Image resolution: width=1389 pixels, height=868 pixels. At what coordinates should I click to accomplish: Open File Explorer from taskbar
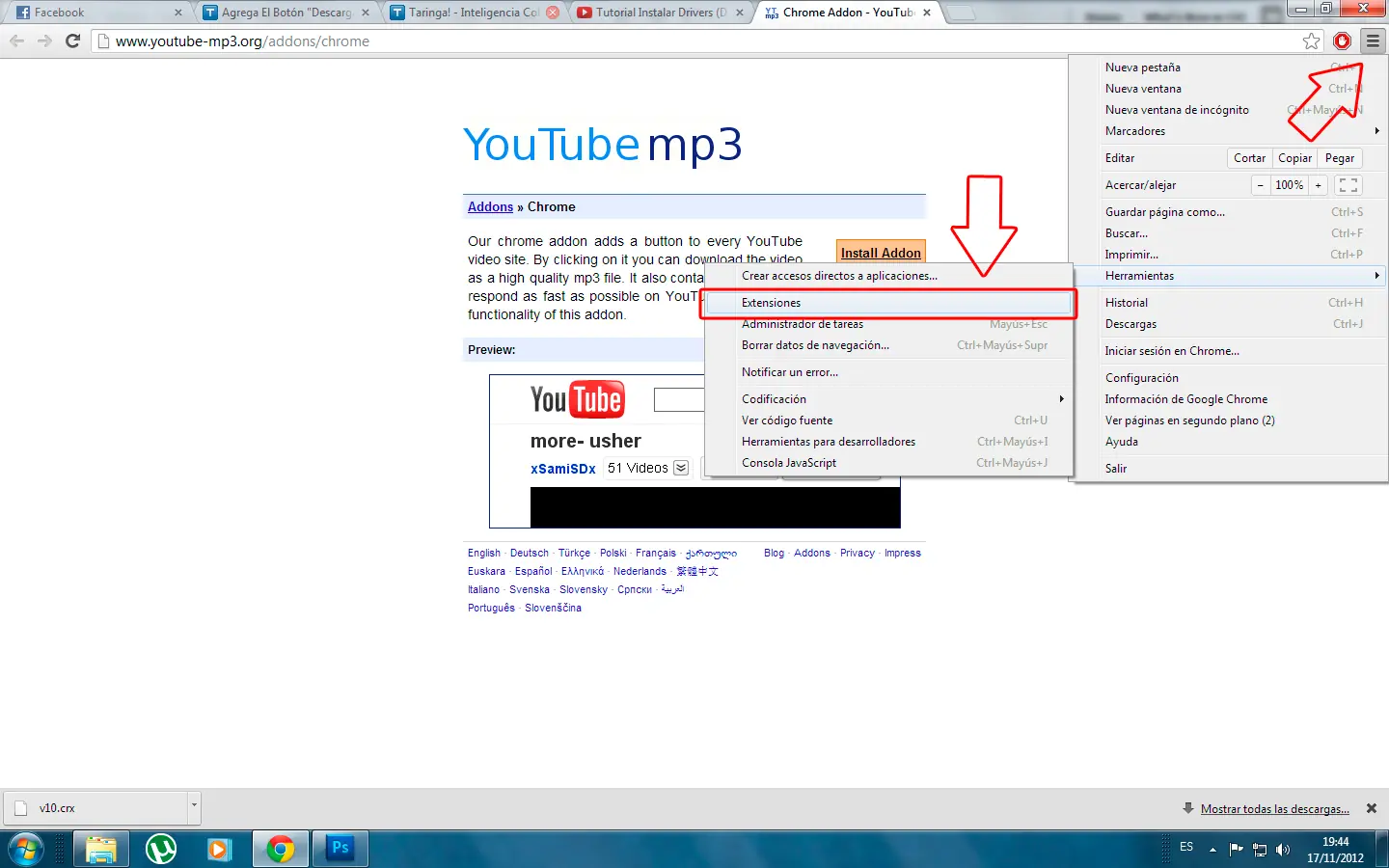(x=101, y=850)
